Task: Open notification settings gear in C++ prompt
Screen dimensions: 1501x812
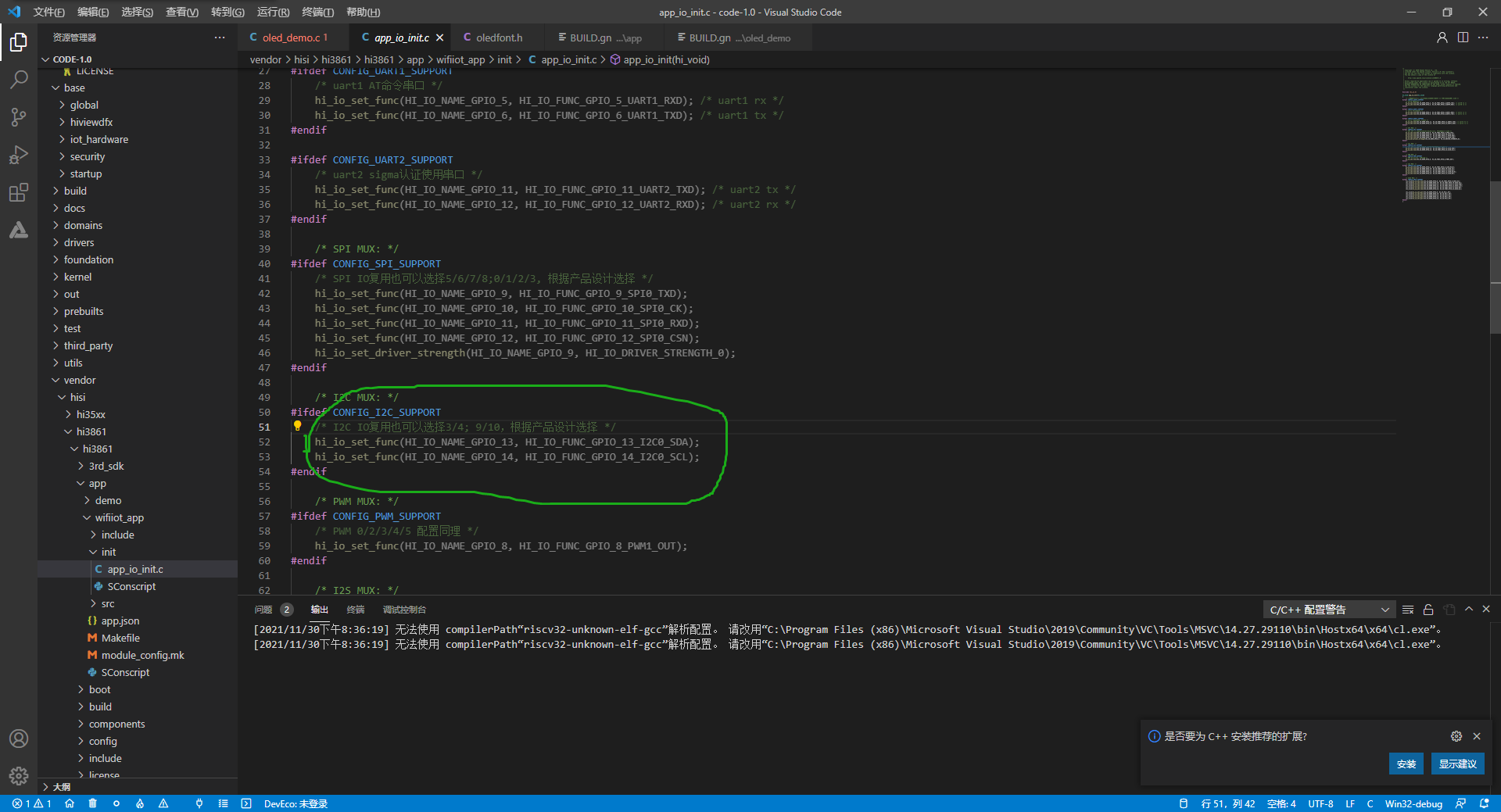Action: click(1456, 736)
